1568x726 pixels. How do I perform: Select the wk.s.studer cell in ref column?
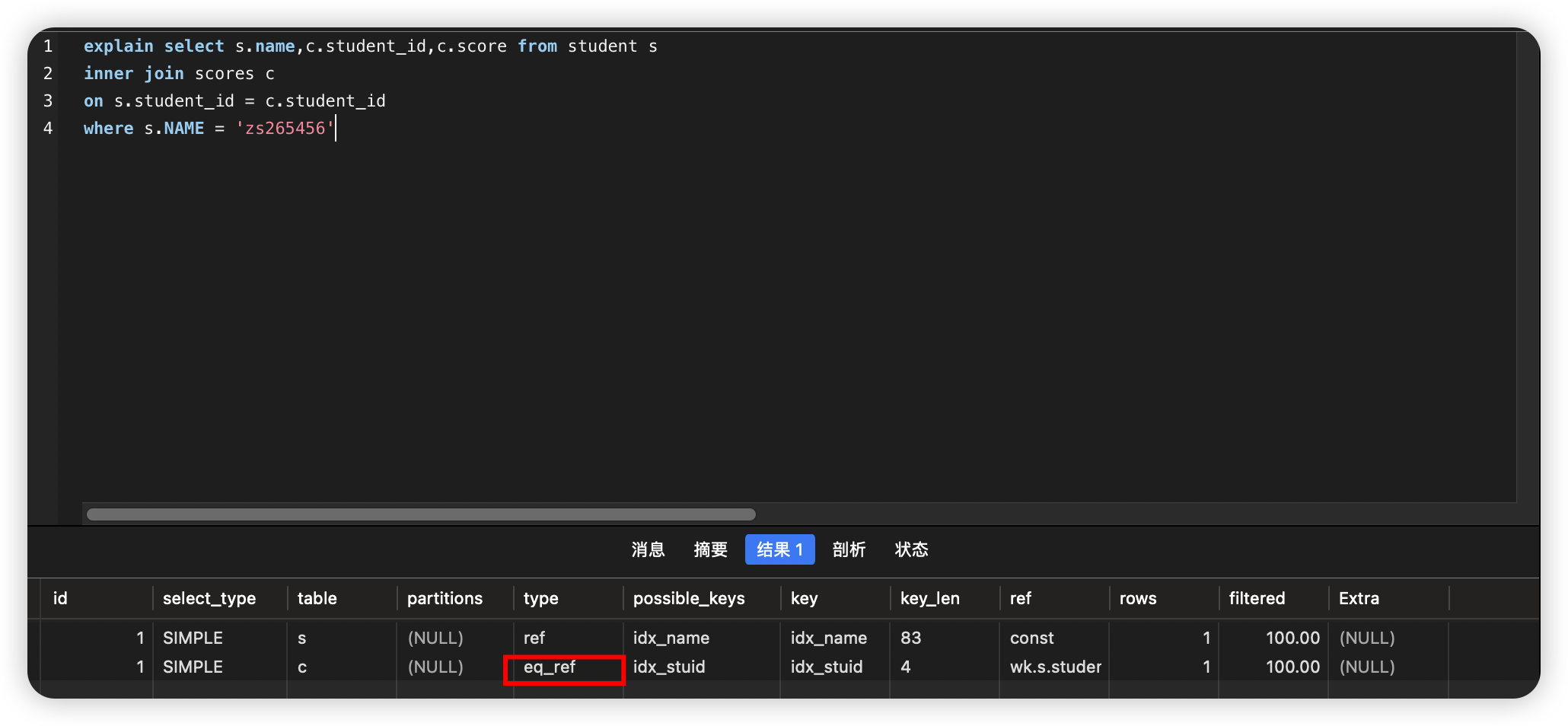point(1056,667)
